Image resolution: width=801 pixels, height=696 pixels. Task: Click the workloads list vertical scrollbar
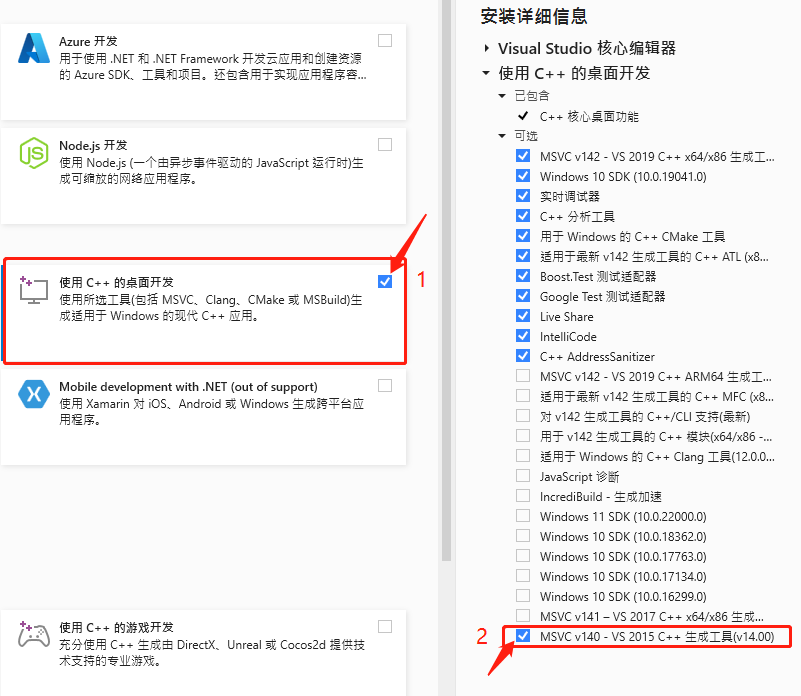coord(446,280)
